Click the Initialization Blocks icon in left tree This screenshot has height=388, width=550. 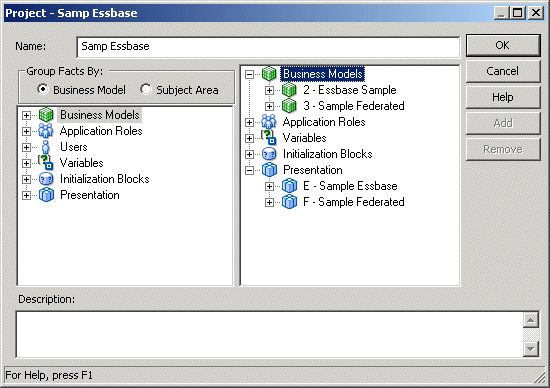46,179
